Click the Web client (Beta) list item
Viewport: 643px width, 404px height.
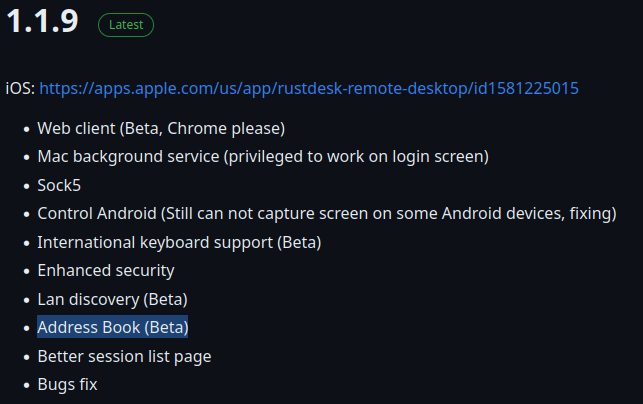click(161, 128)
